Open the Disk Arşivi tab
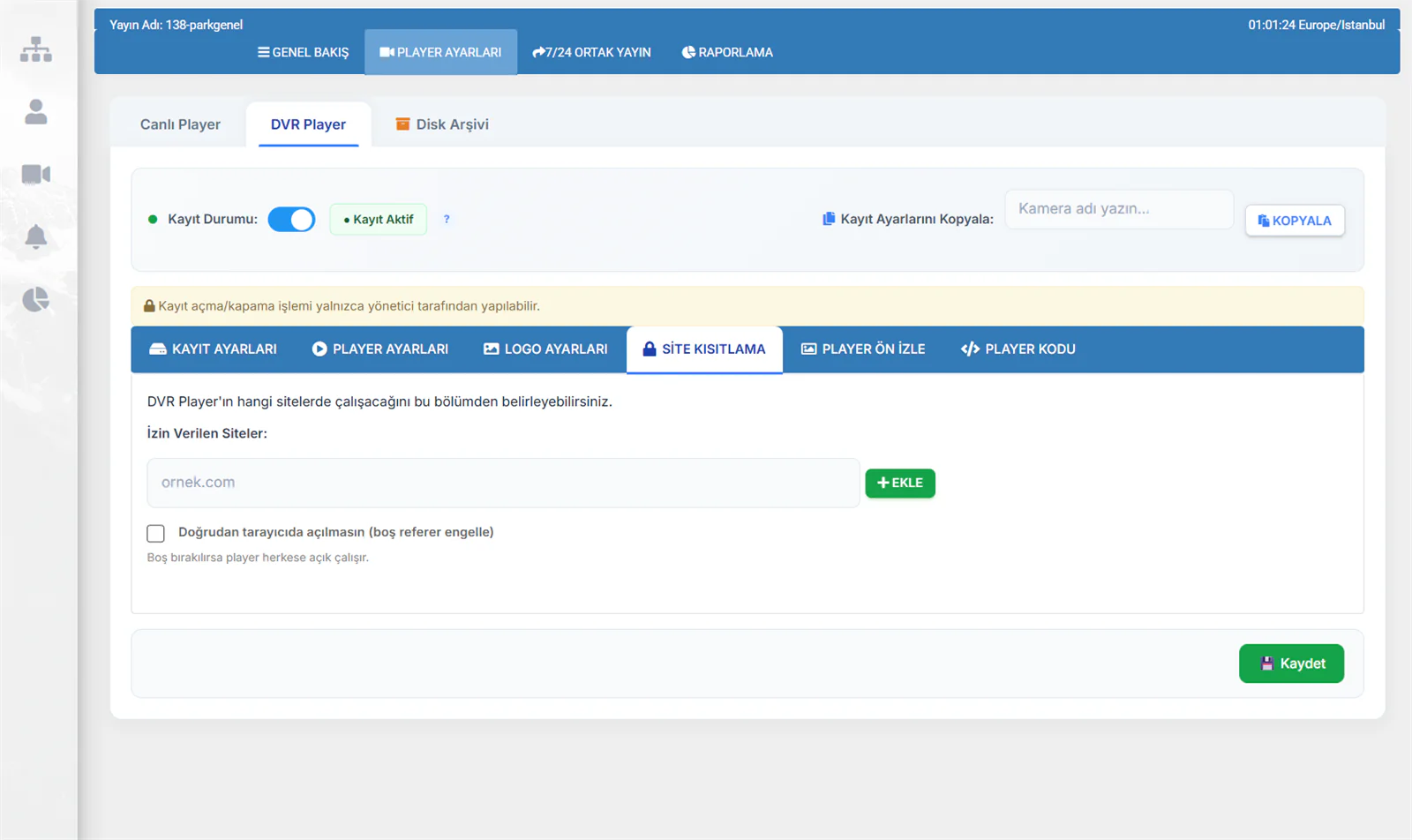The width and height of the screenshot is (1412, 840). pos(442,124)
